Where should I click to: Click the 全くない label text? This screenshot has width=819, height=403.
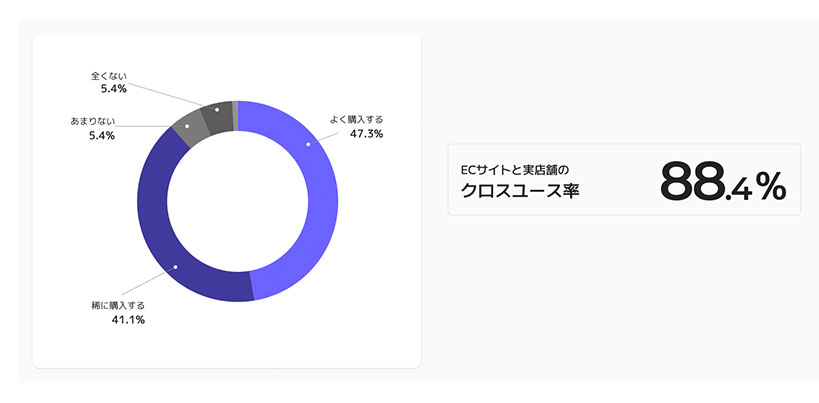coord(109,76)
